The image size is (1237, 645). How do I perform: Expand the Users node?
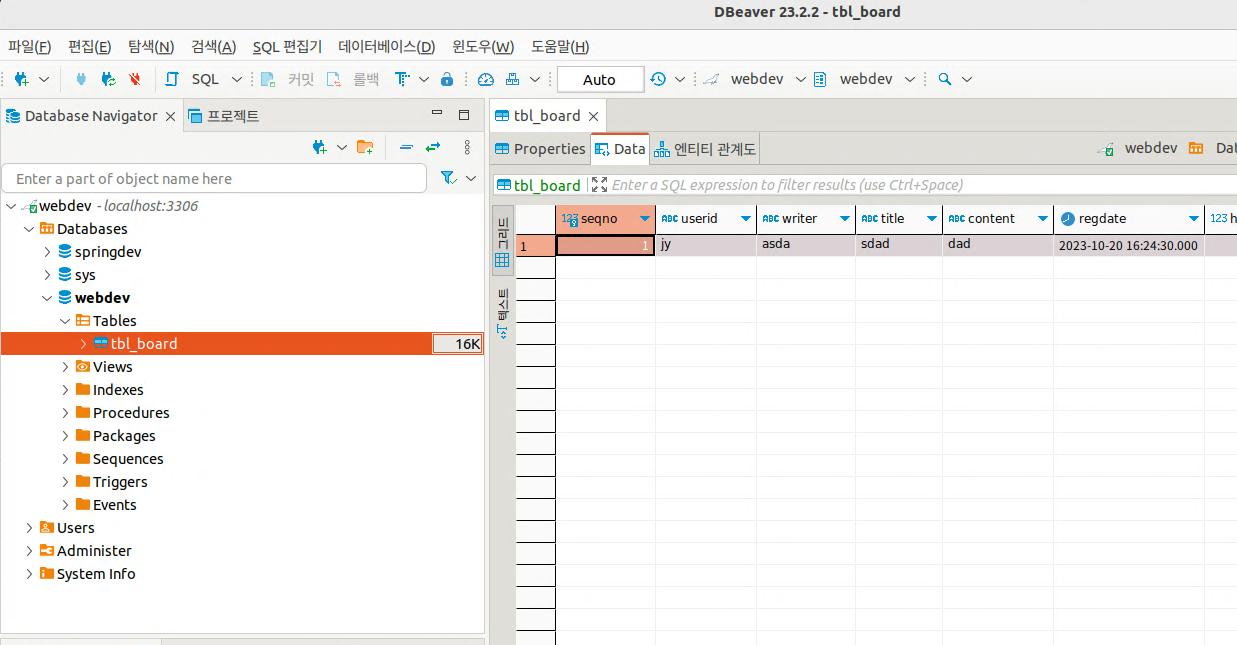[x=29, y=528]
